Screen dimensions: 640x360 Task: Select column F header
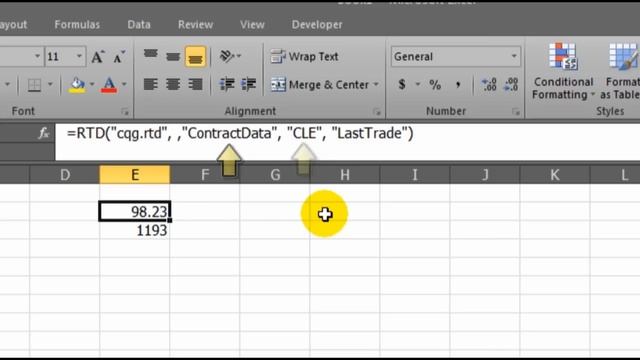pos(205,175)
